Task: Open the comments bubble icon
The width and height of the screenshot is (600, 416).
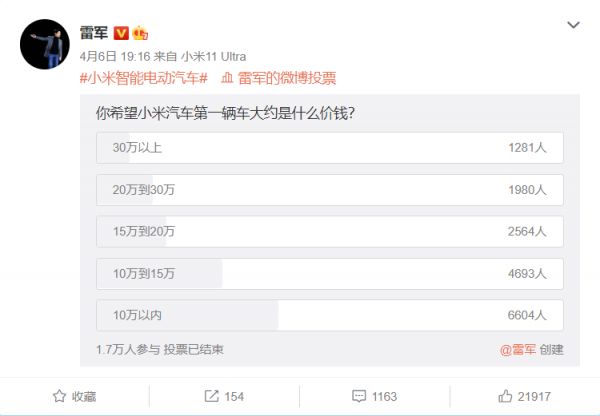Action: pos(359,396)
